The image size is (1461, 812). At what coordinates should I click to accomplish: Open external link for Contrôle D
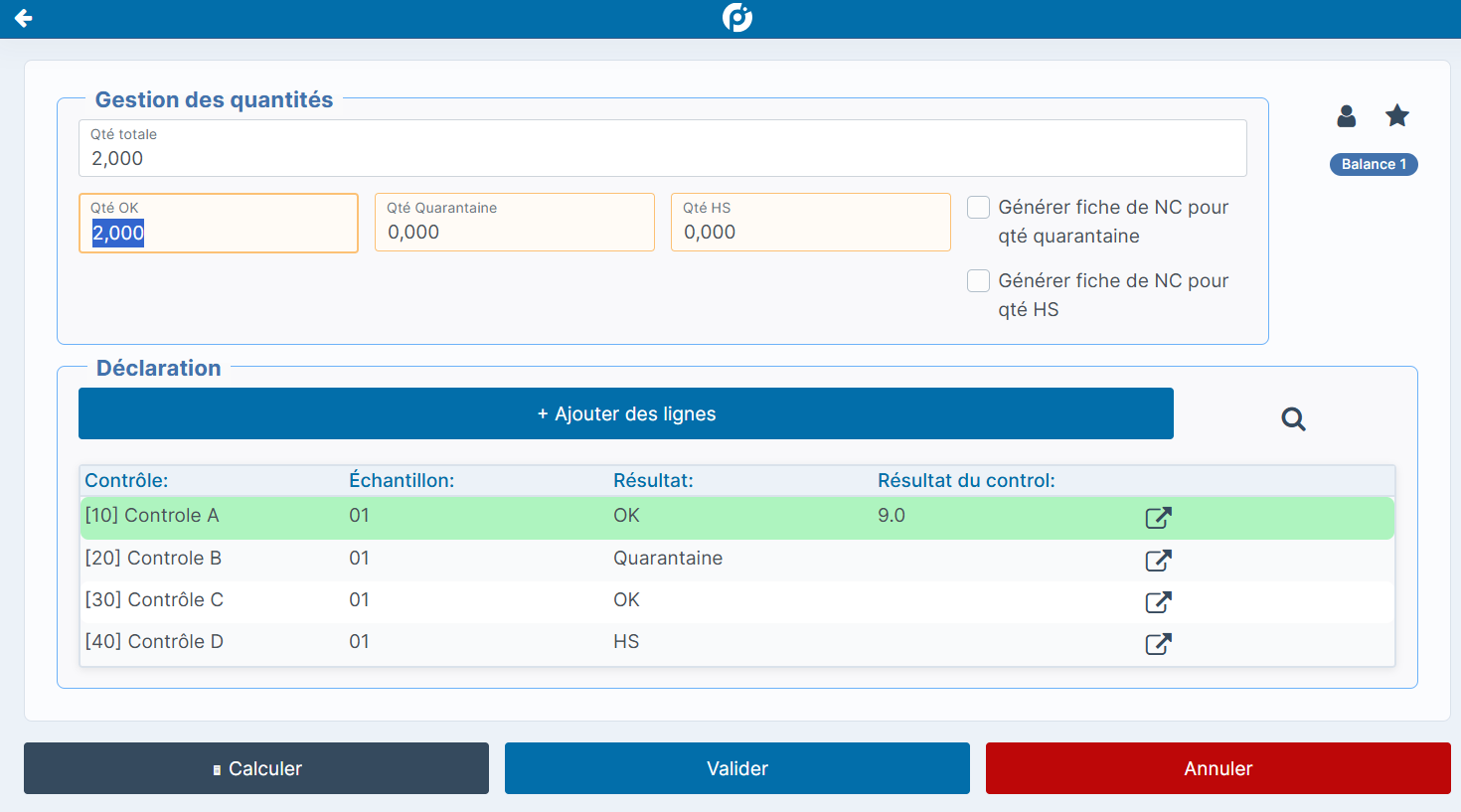(1158, 644)
